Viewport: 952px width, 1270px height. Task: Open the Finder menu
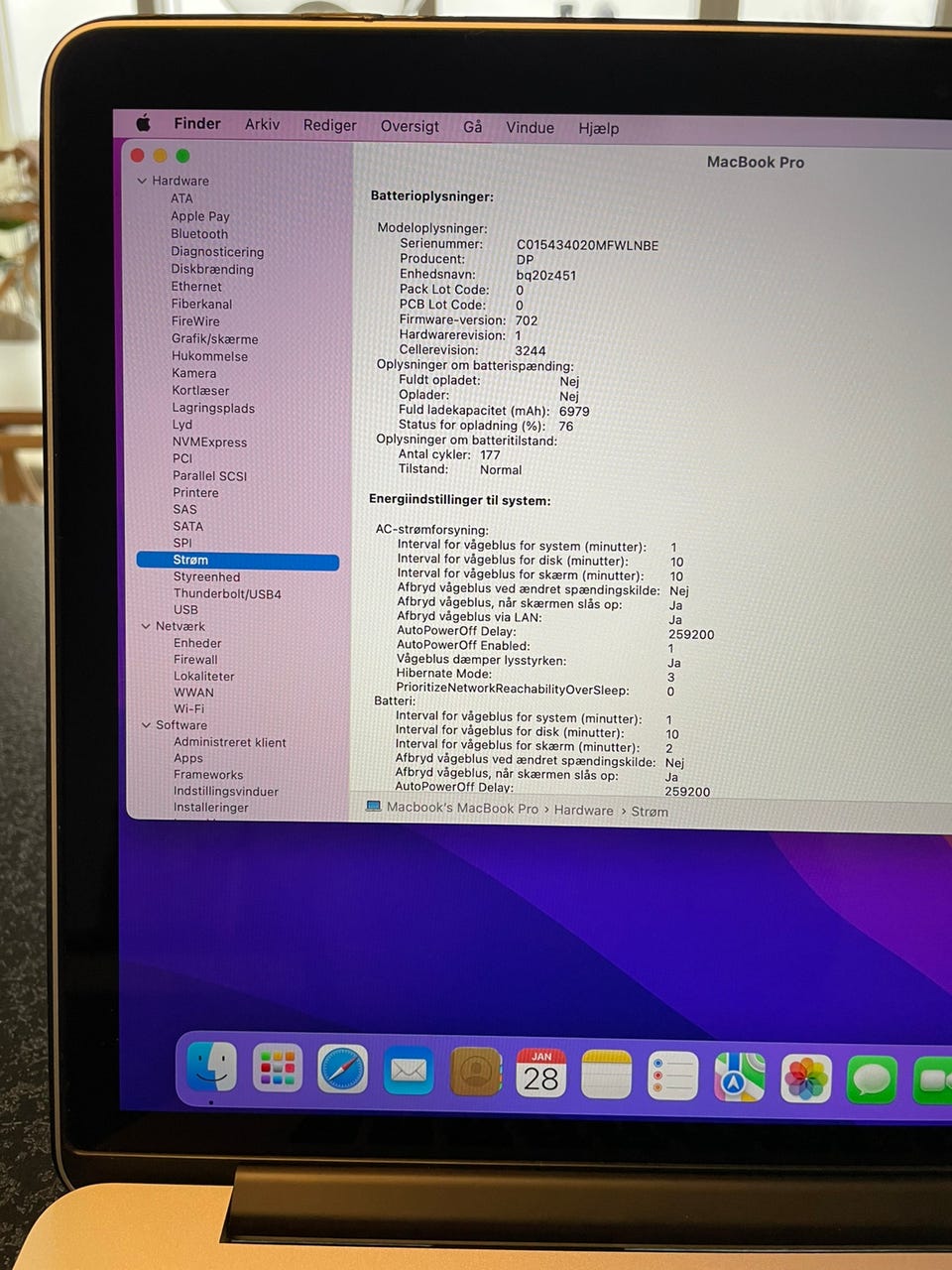[197, 124]
